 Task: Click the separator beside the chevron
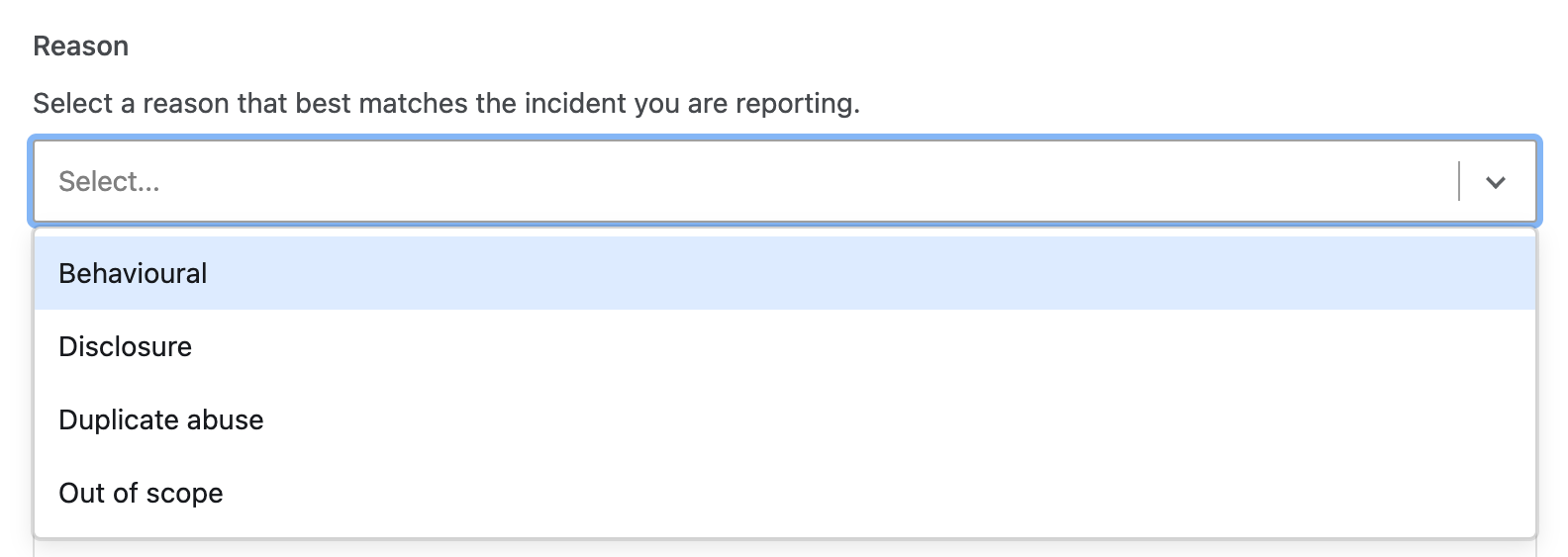[x=1459, y=181]
